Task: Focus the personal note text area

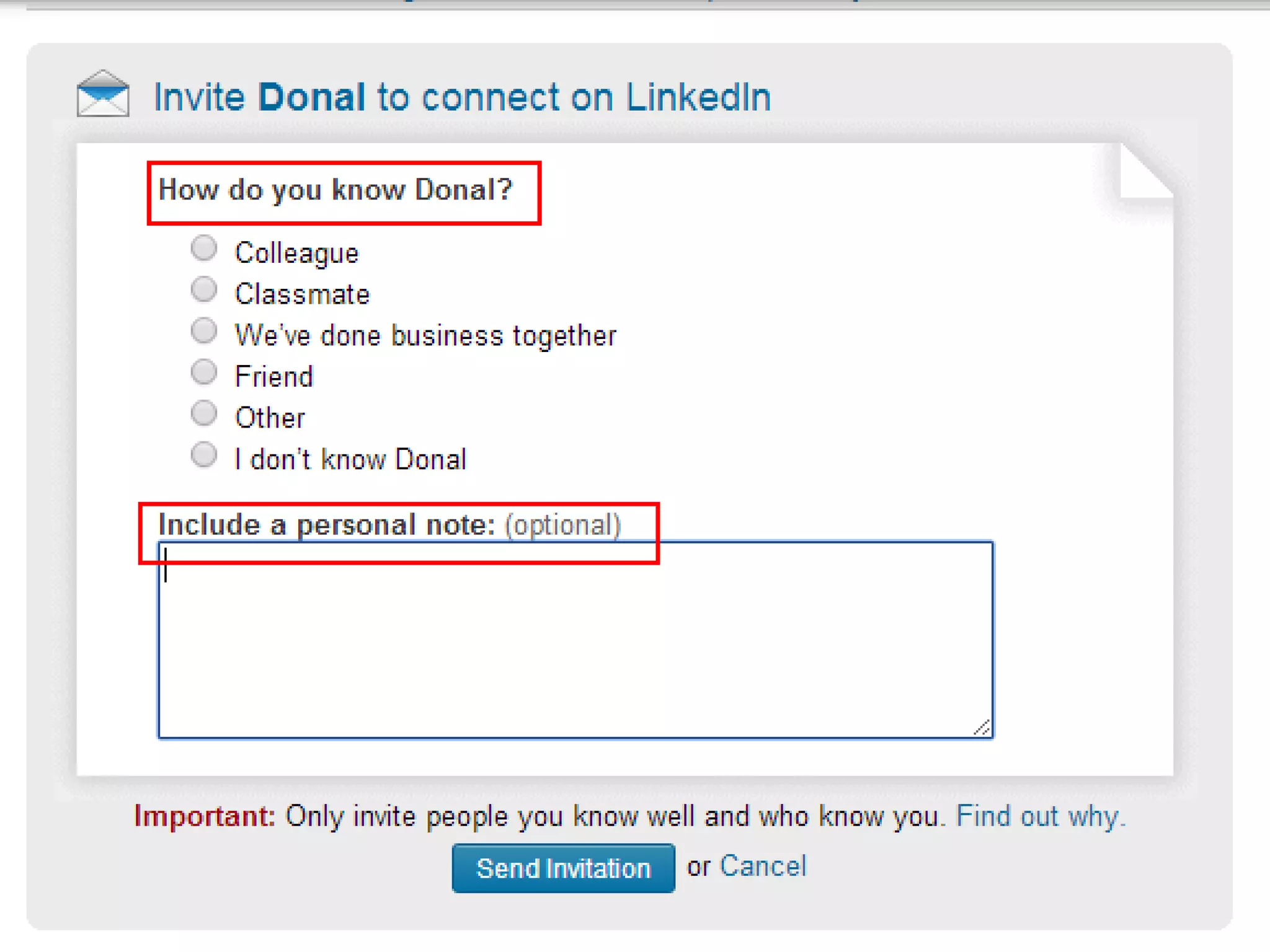Action: click(575, 645)
